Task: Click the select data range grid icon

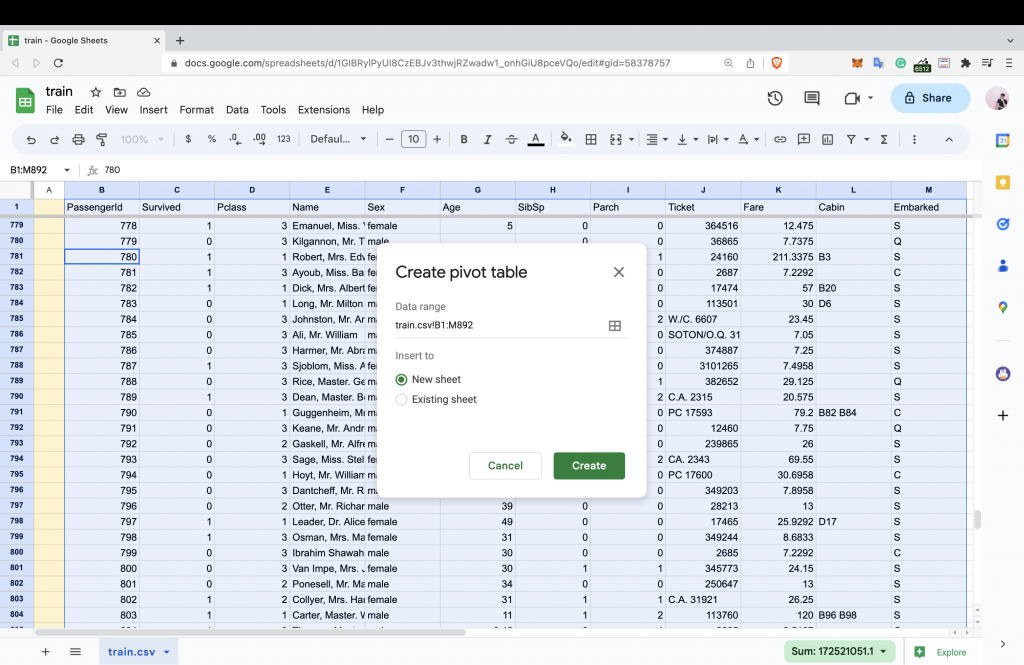Action: 615,326
